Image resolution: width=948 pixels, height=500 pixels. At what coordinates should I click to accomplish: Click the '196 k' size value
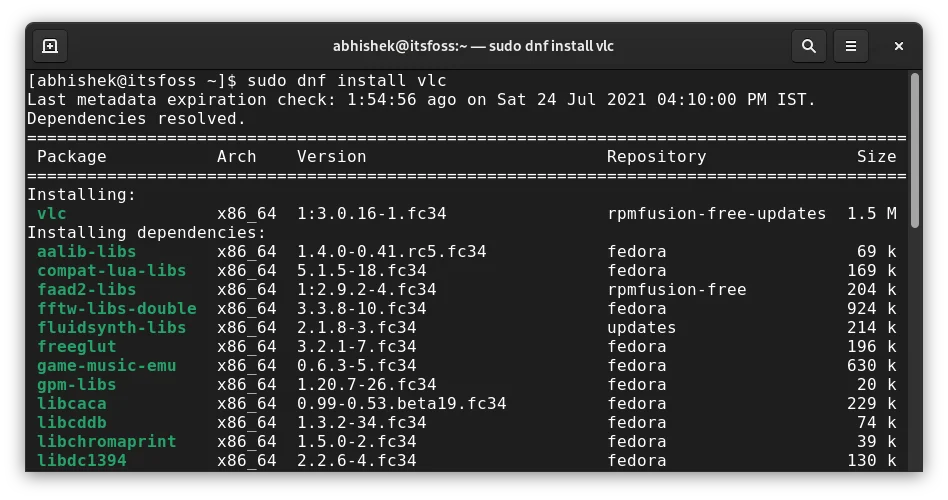(x=871, y=346)
